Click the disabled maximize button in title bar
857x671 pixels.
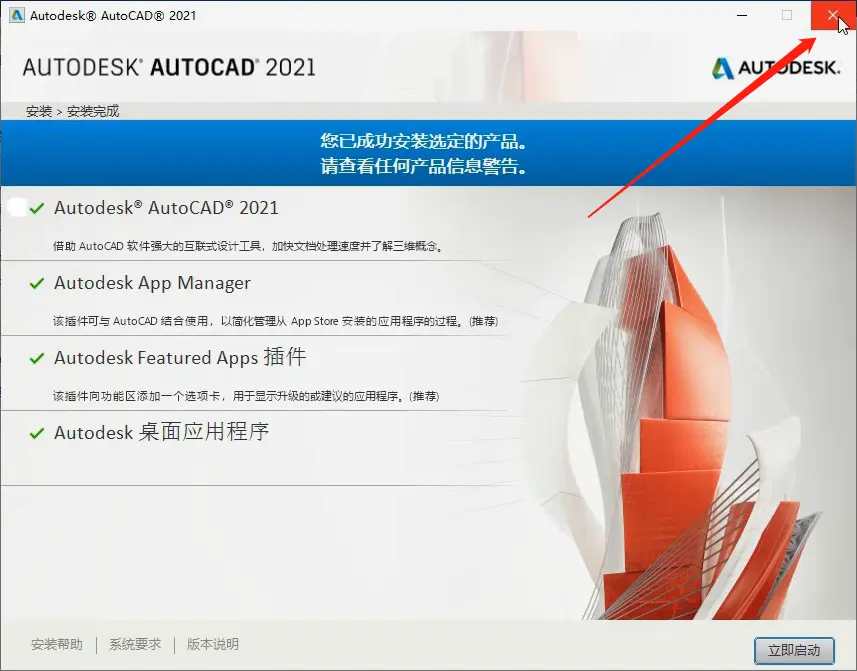(x=786, y=15)
